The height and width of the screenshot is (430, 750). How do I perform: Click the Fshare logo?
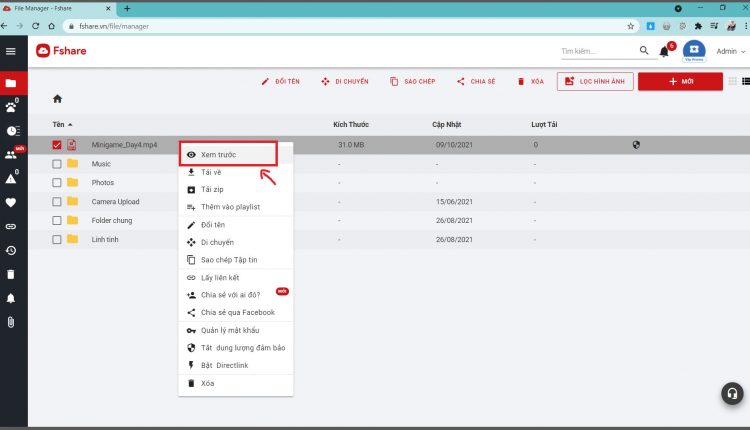point(61,51)
